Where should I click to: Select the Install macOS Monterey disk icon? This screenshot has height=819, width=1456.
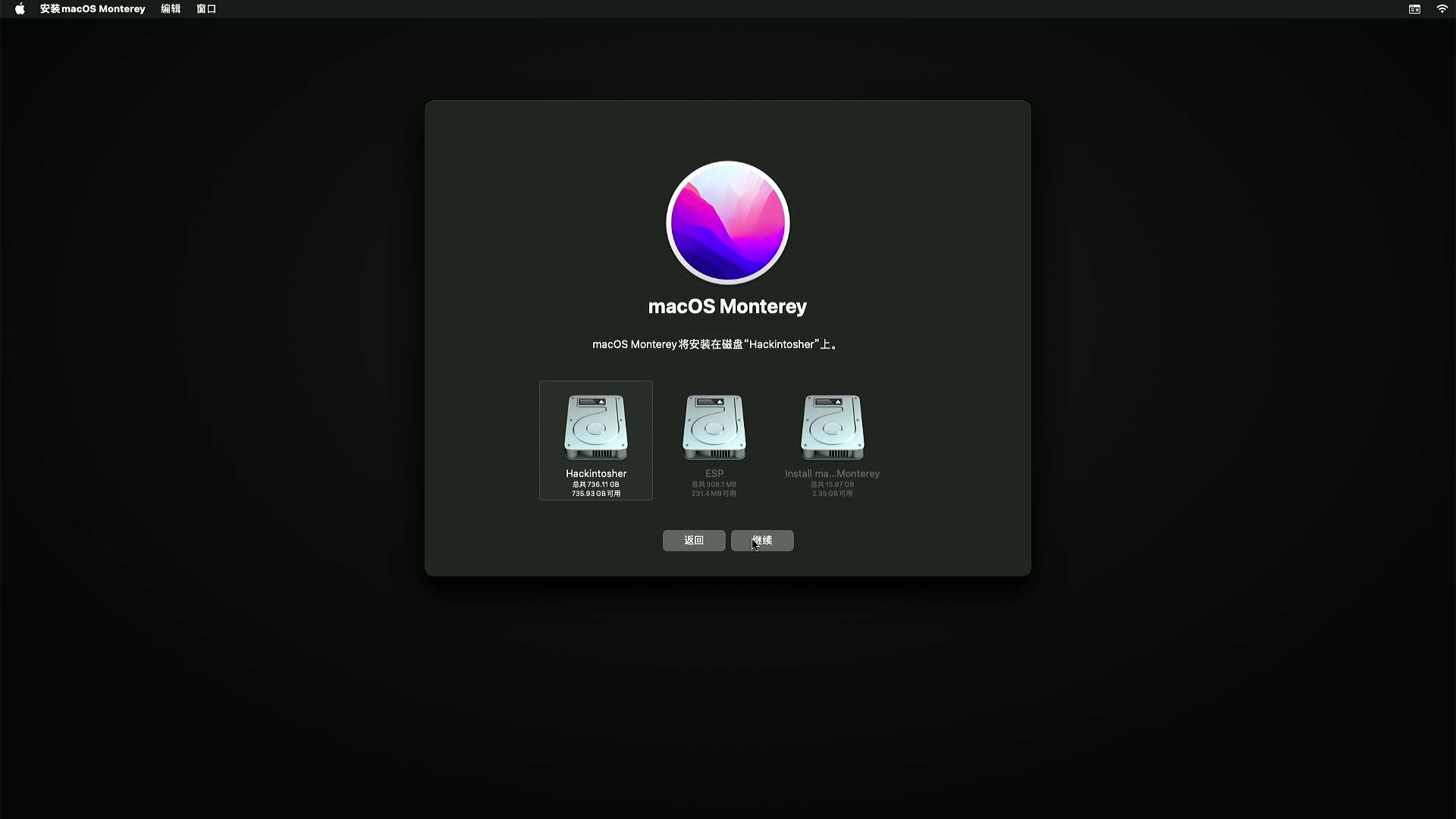click(x=832, y=427)
